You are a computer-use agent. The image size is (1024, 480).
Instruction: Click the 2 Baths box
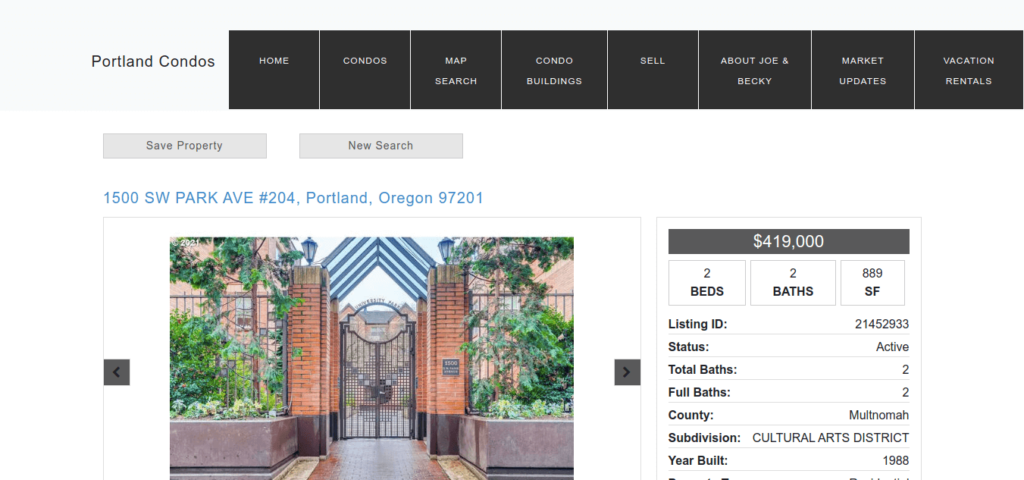pyautogui.click(x=793, y=283)
